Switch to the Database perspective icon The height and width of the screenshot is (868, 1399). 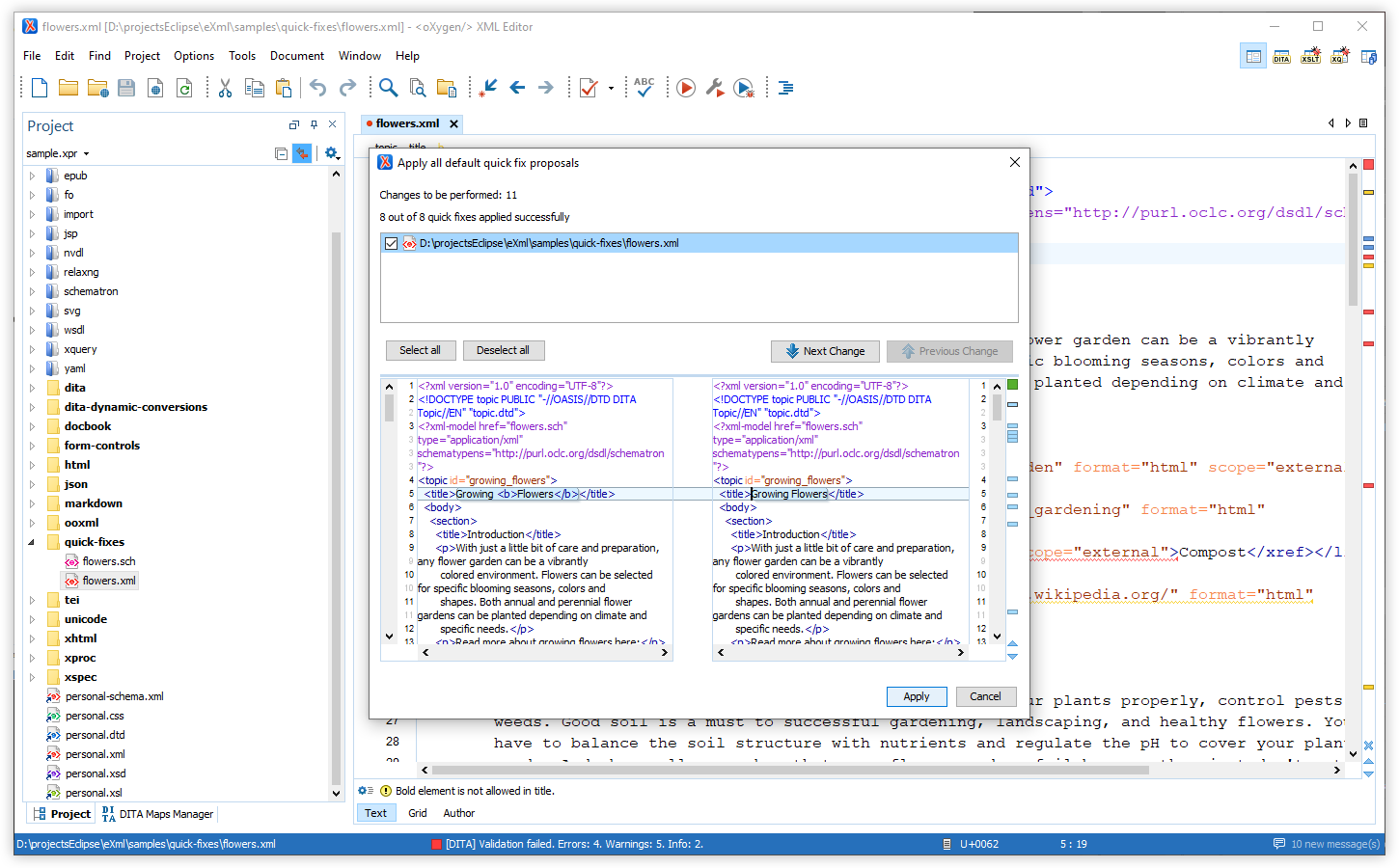[x=1369, y=56]
